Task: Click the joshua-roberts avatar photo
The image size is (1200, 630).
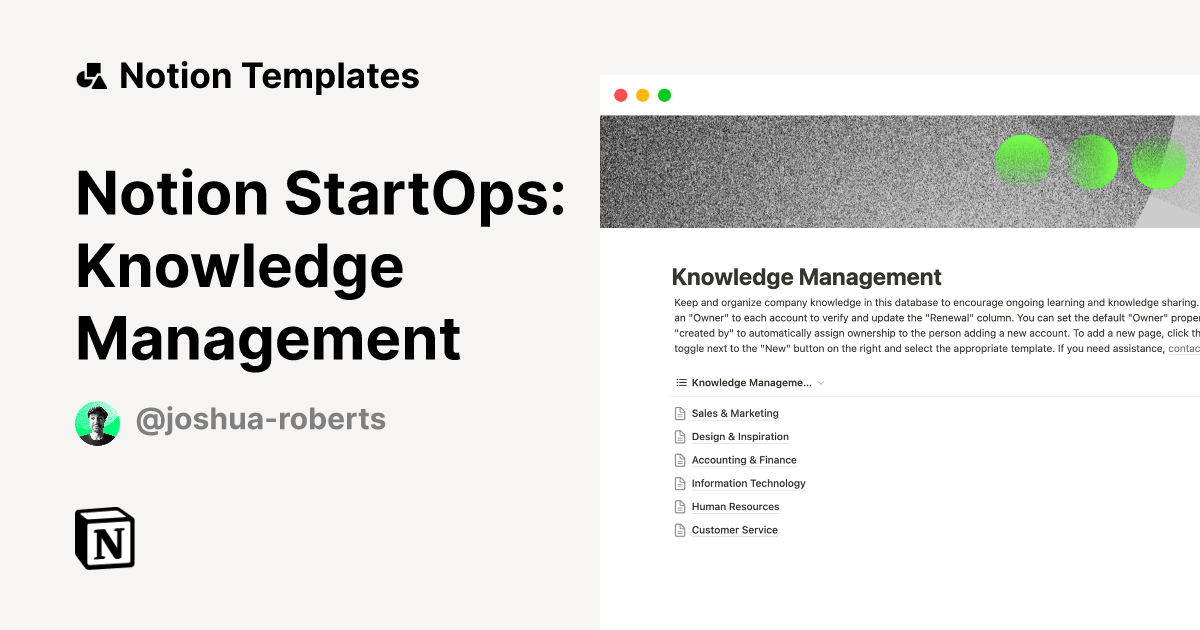Action: click(97, 424)
